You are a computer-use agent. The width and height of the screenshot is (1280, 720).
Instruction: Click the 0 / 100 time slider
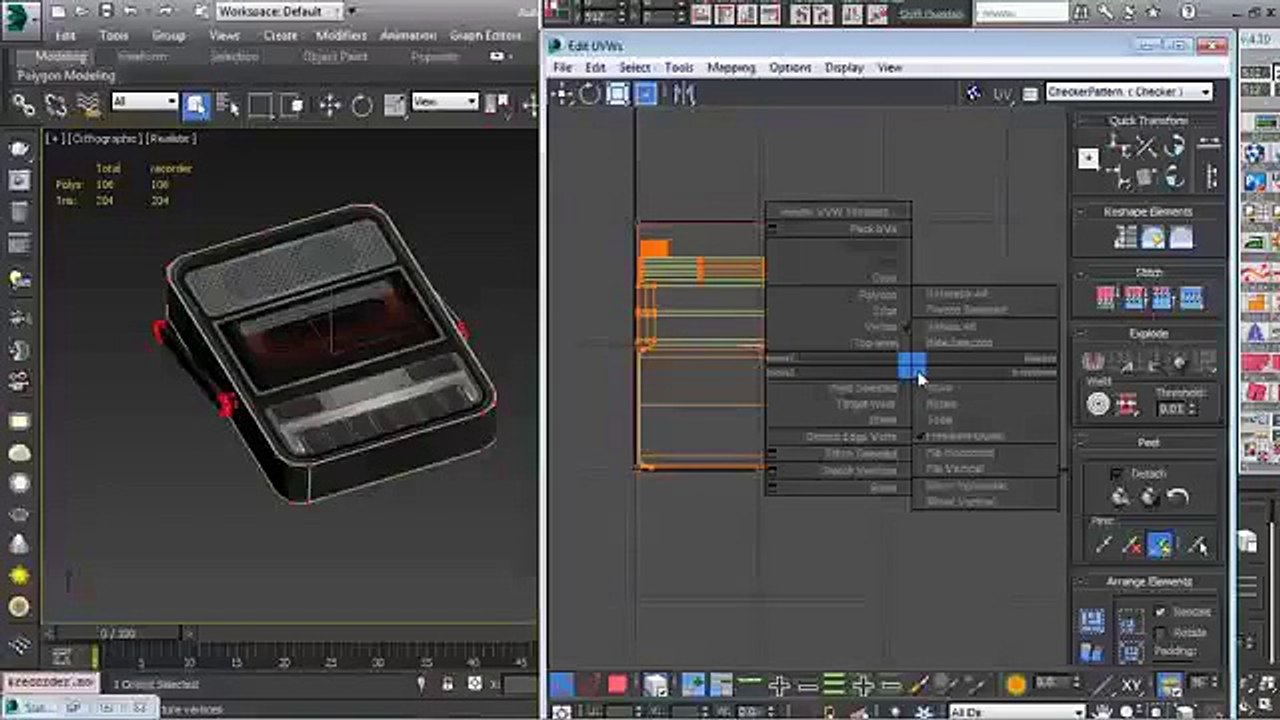(x=118, y=634)
